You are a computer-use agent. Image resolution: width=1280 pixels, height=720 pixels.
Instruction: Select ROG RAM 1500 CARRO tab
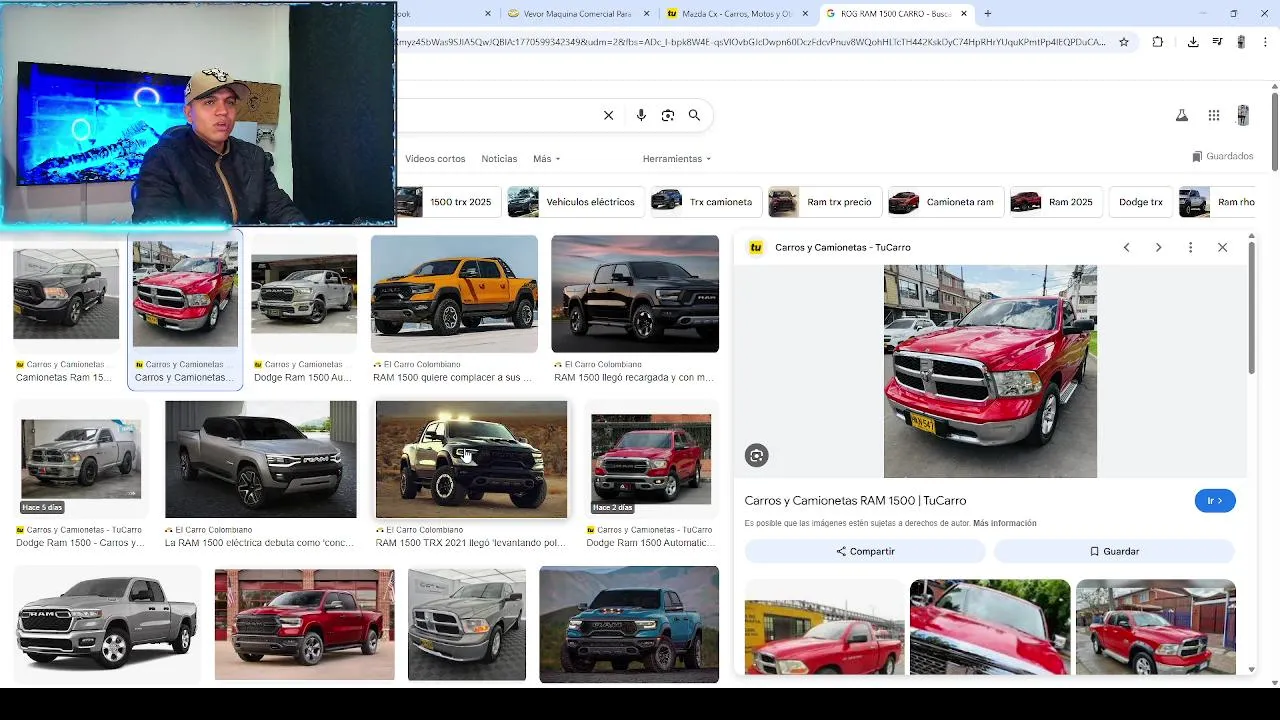[896, 14]
